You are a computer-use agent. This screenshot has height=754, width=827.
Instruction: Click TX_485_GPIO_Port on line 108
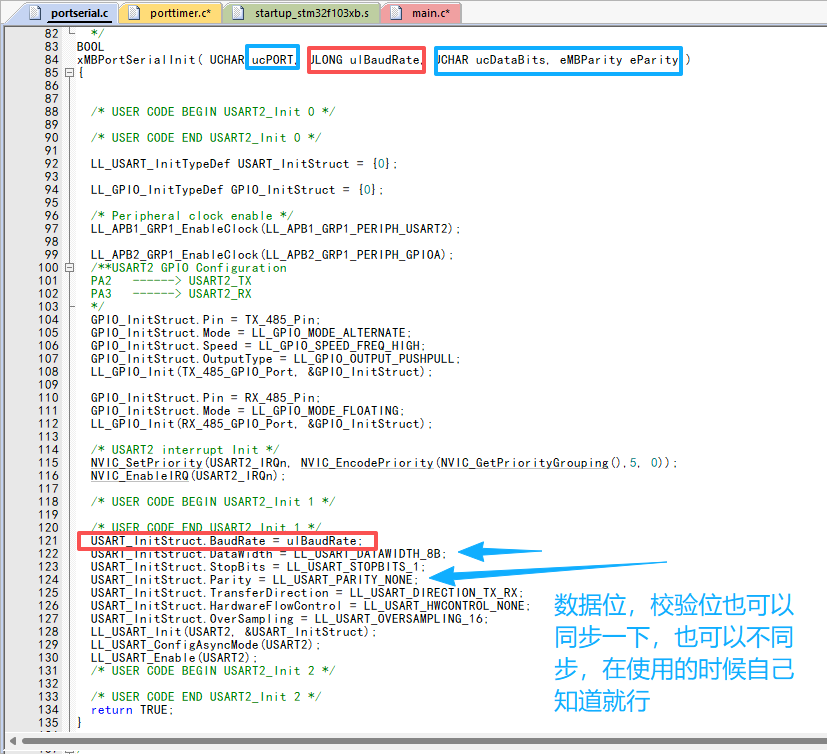pyautogui.click(x=238, y=372)
